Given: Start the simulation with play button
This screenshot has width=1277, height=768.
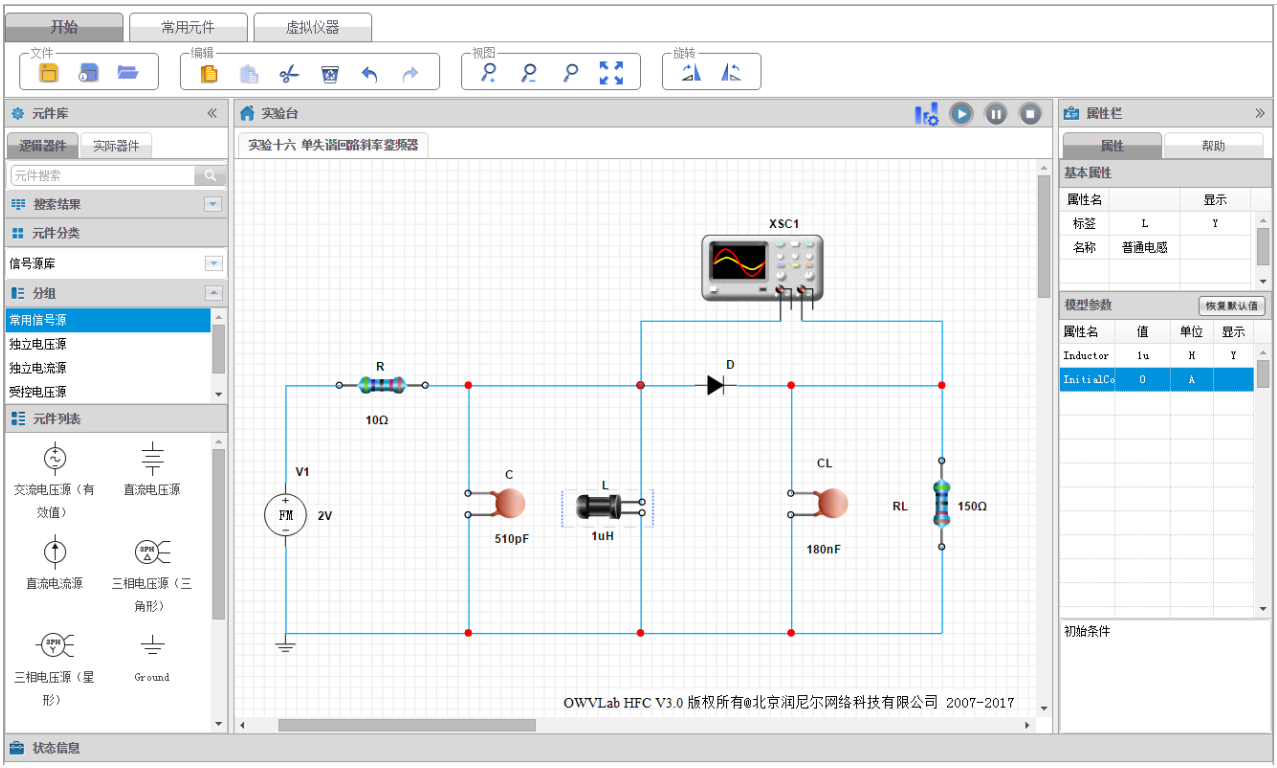Looking at the screenshot, I should [960, 114].
